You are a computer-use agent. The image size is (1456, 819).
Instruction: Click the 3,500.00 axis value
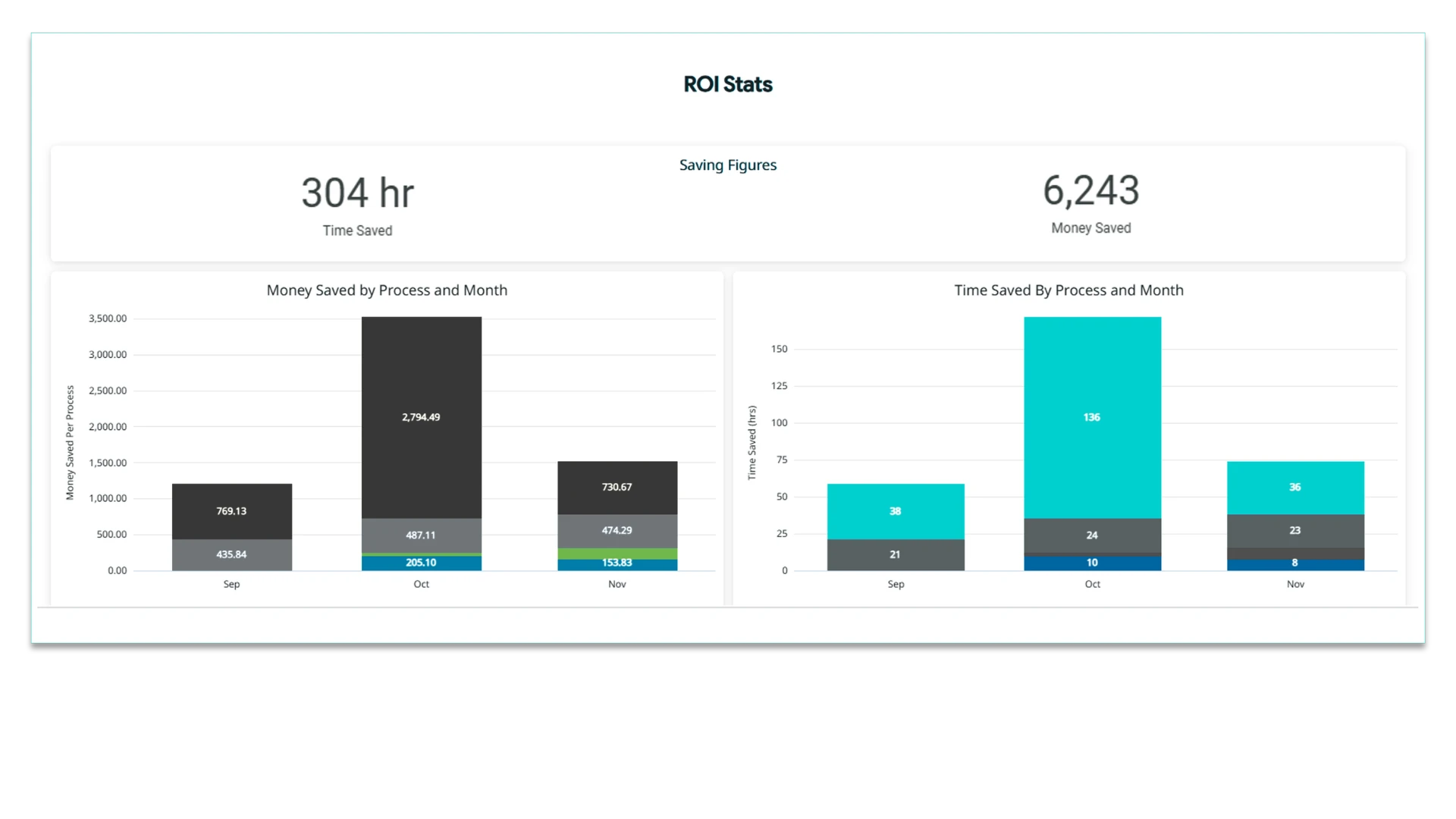108,319
